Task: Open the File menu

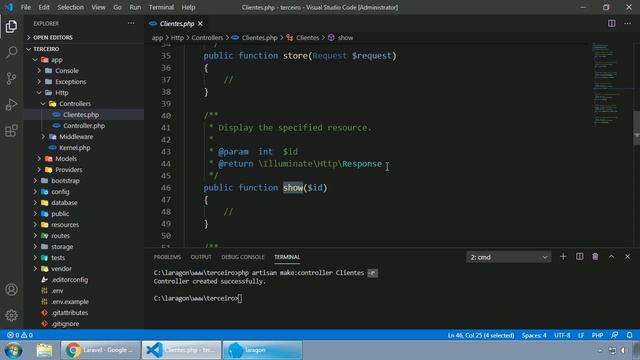Action: click(x=26, y=7)
